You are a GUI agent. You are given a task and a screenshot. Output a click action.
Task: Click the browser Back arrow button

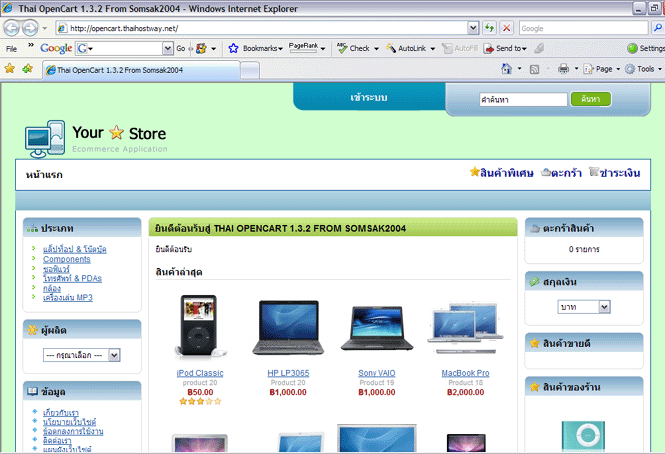11,28
